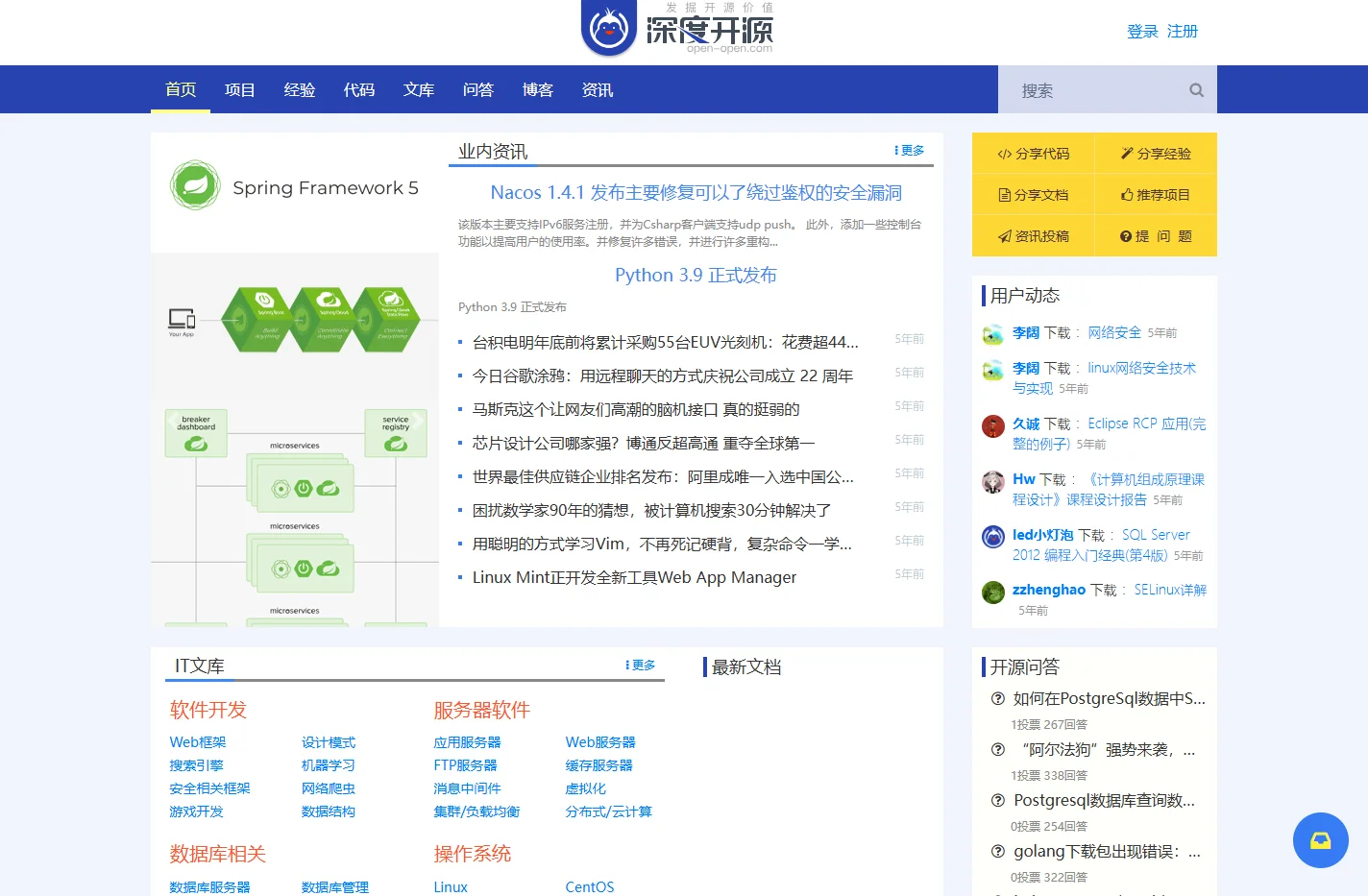Screen dimensions: 1368x896
Task: Open linux网络安全技术与实现 download link
Action: 1105,378
